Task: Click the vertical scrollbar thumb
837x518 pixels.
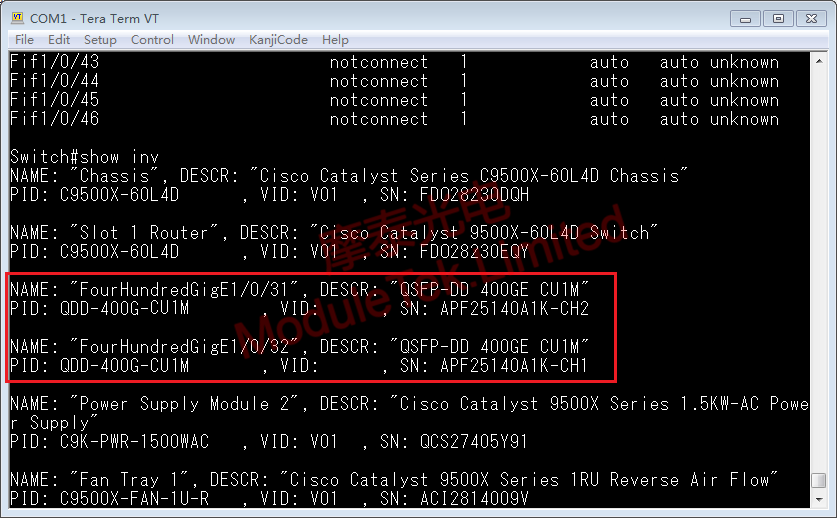Action: click(819, 480)
